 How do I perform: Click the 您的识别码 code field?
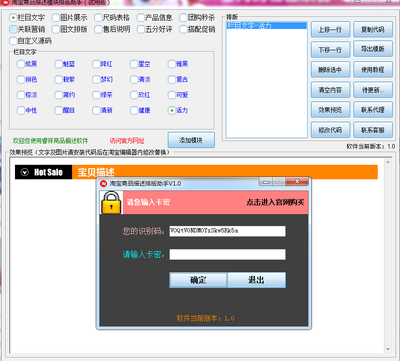tap(227, 231)
